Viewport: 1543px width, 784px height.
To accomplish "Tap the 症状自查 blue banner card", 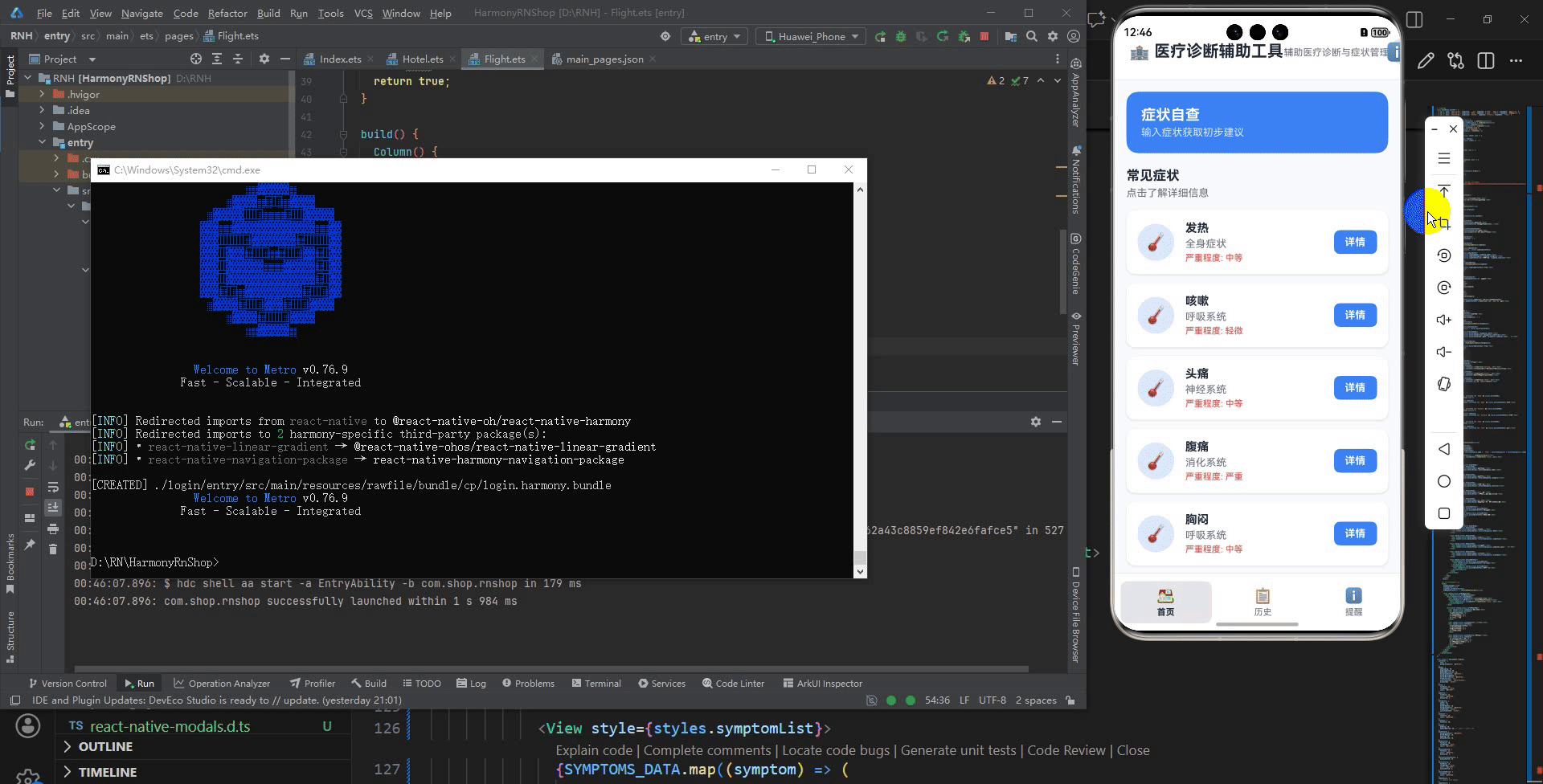I will point(1257,122).
